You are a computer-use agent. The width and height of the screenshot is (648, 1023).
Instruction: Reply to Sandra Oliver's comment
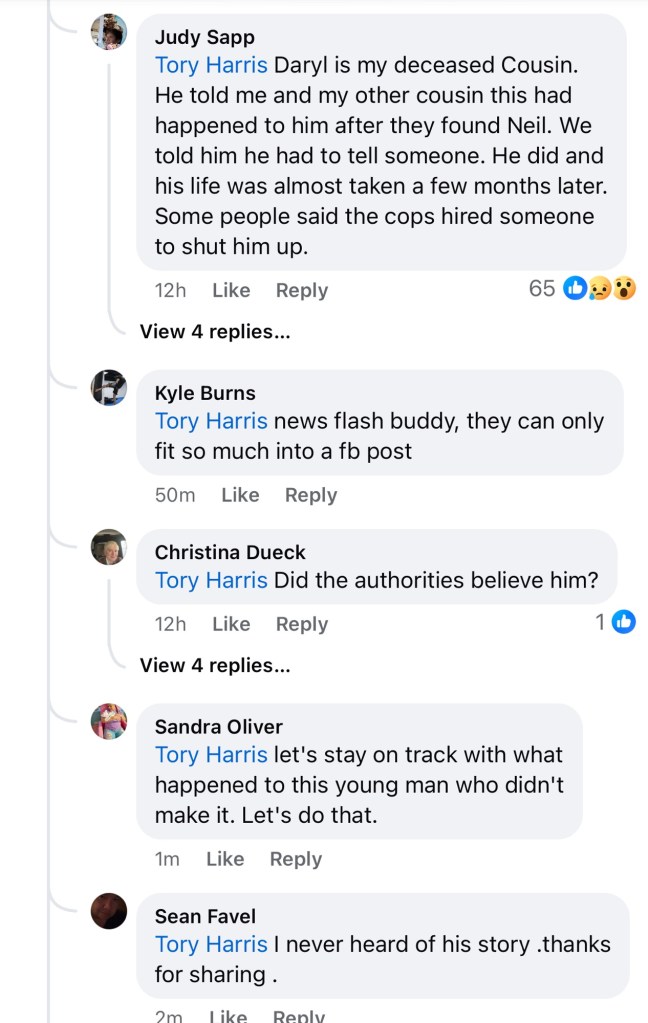[296, 859]
